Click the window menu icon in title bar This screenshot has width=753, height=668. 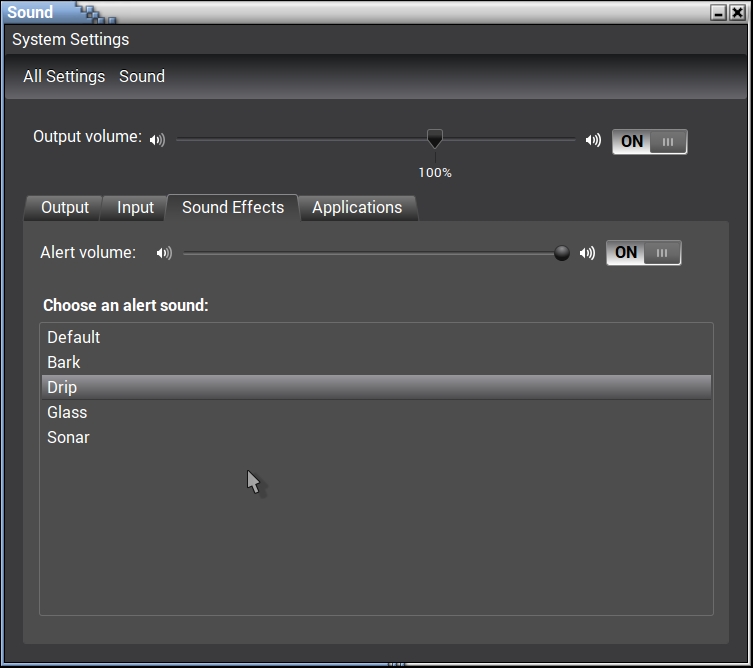[94, 13]
